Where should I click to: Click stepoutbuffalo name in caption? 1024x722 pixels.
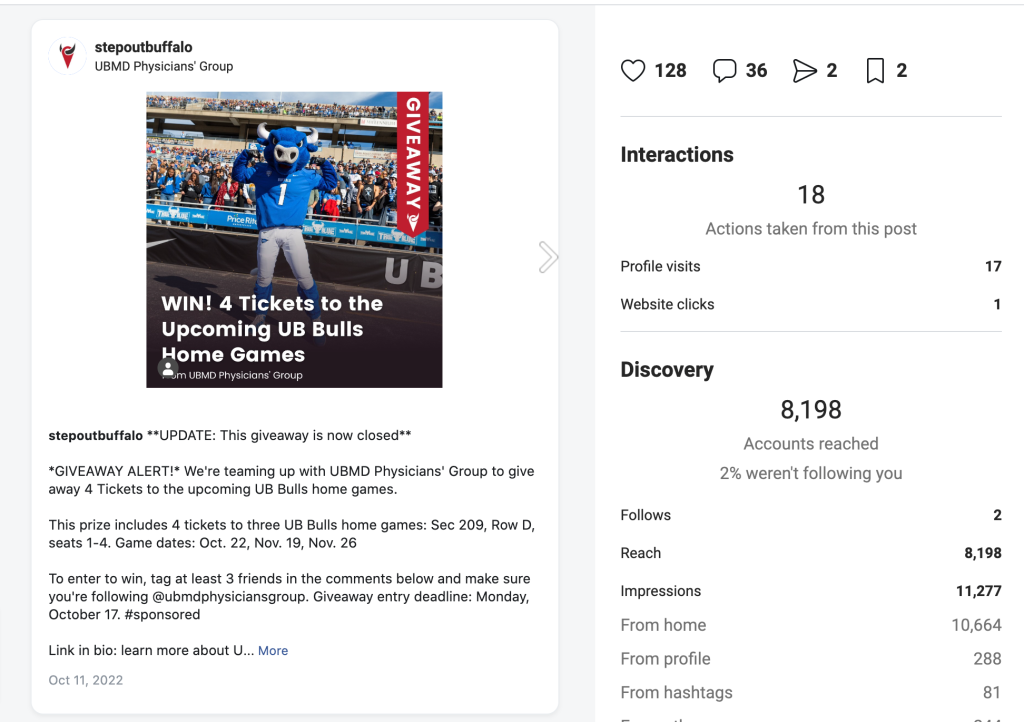[95, 435]
